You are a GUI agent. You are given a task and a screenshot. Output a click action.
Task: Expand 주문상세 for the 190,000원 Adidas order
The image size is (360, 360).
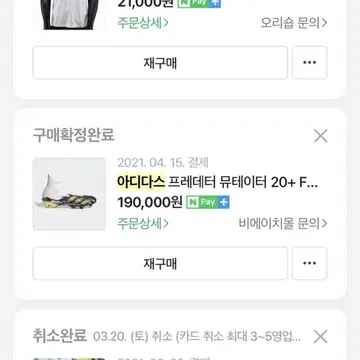point(143,223)
